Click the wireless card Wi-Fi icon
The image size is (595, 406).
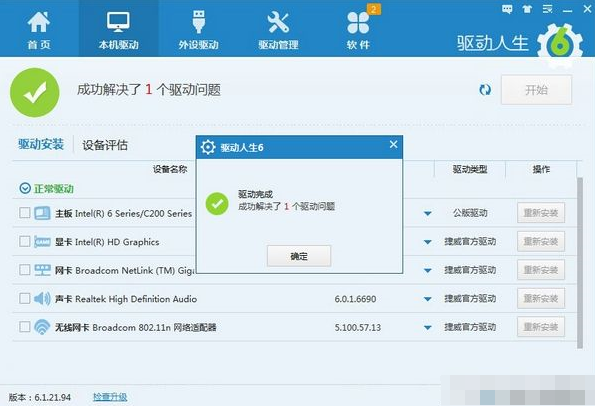(x=42, y=327)
